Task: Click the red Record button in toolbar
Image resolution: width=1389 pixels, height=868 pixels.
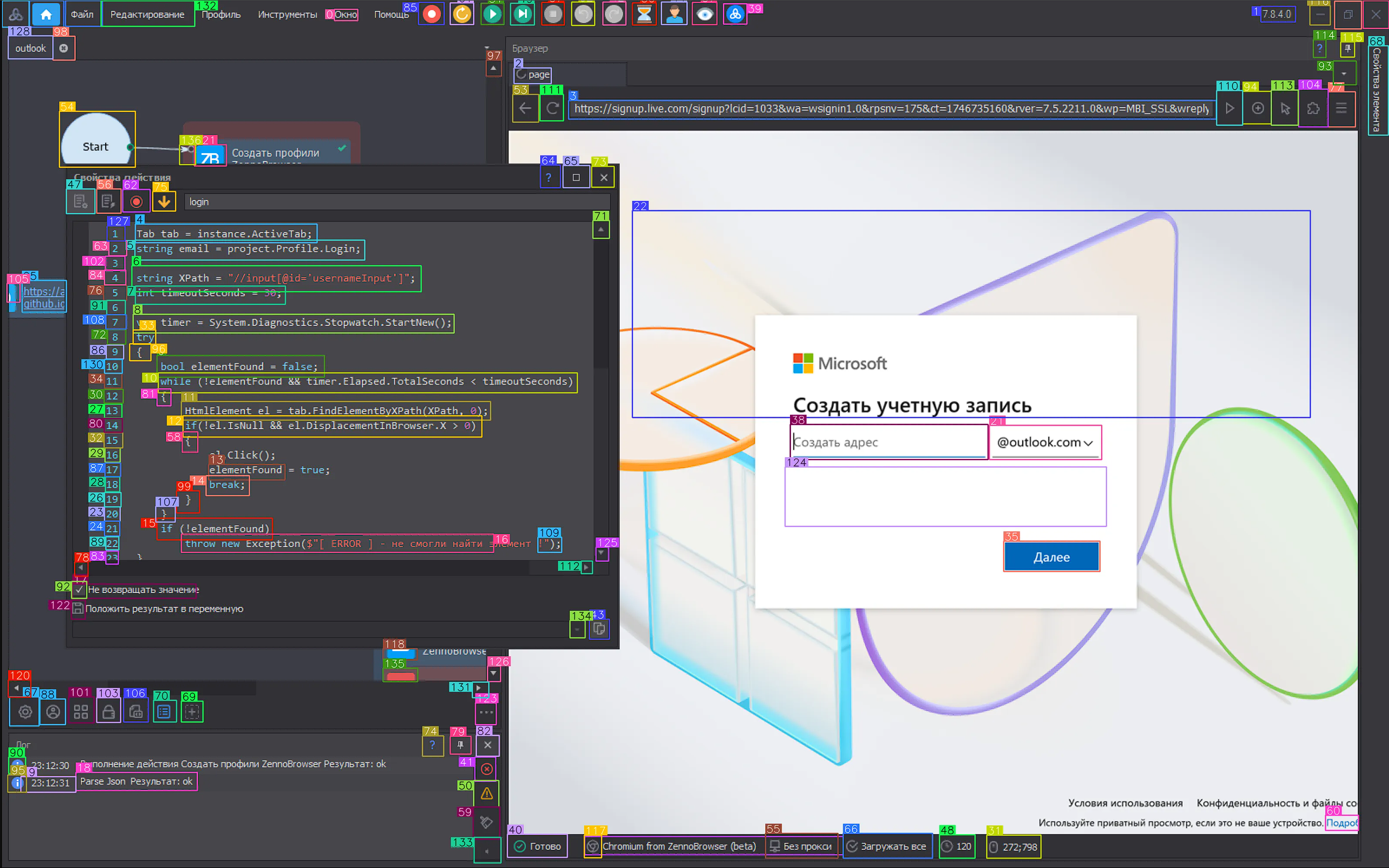Action: pos(432,14)
